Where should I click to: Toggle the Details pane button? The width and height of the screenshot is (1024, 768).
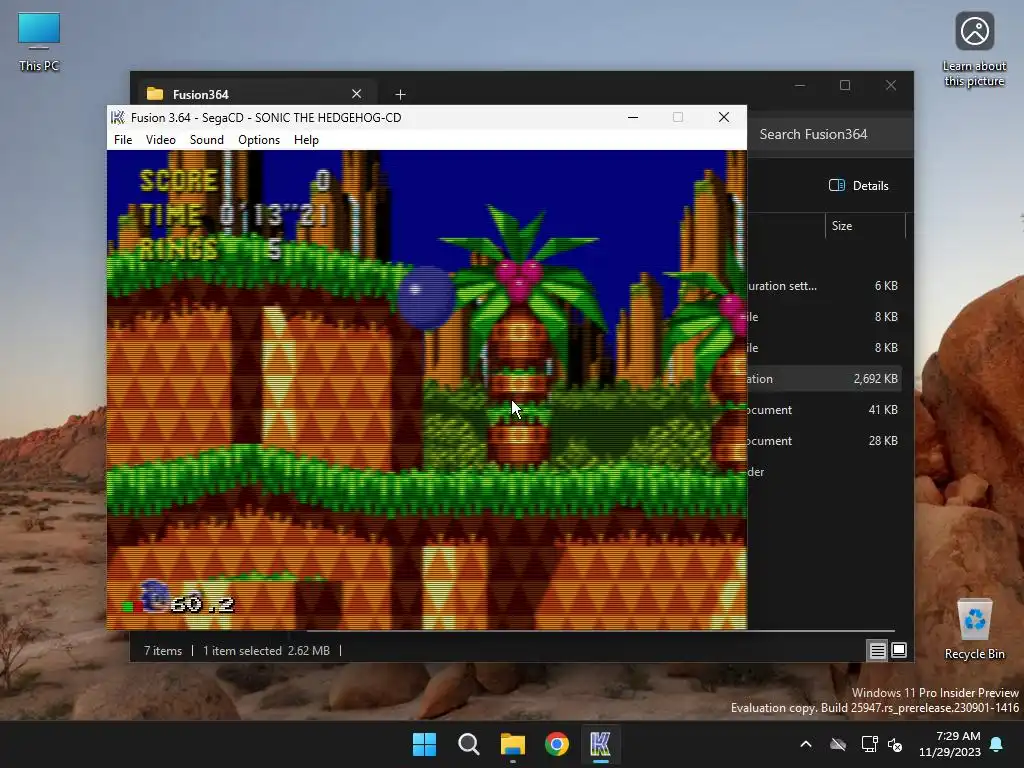859,185
